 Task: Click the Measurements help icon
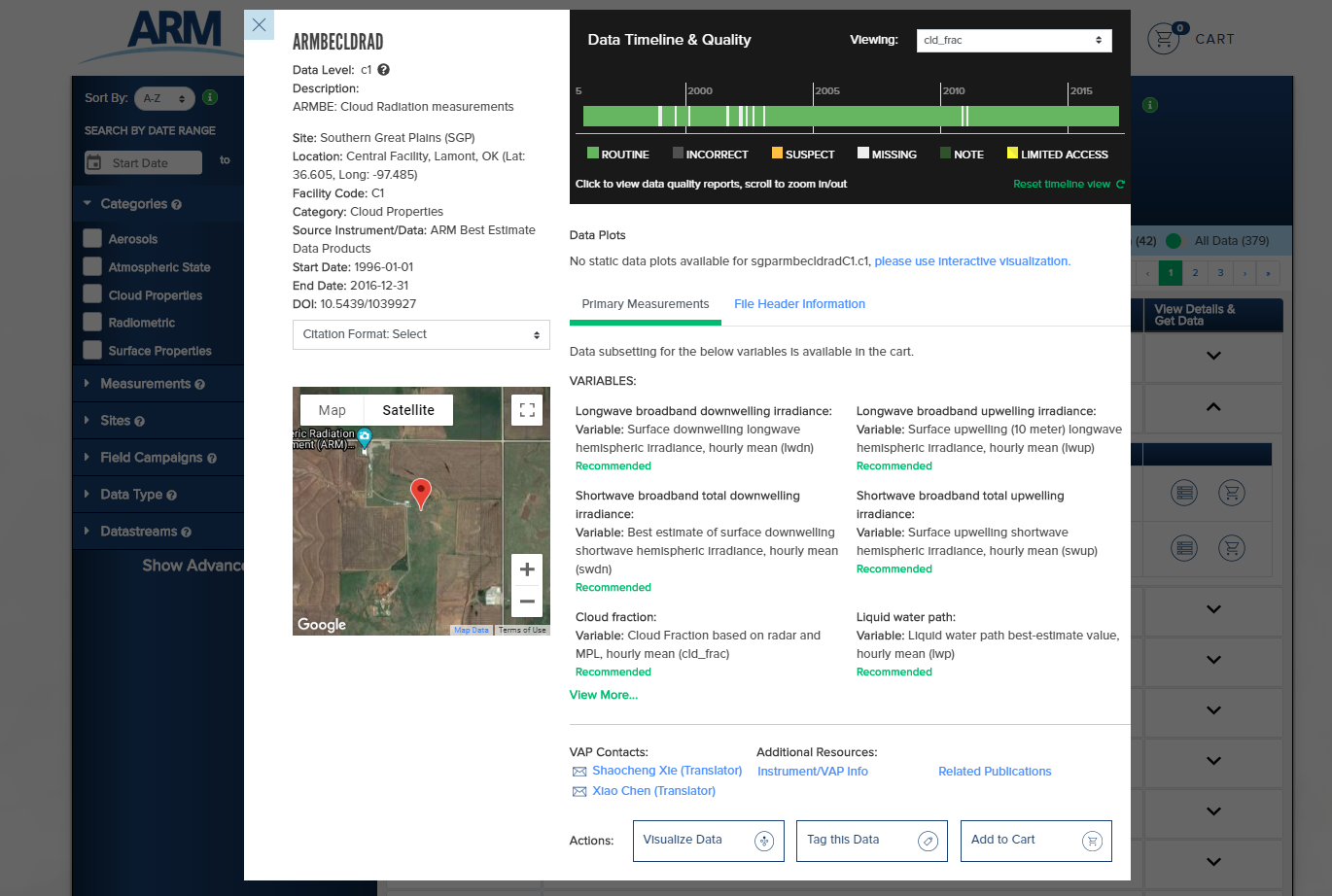click(x=200, y=385)
